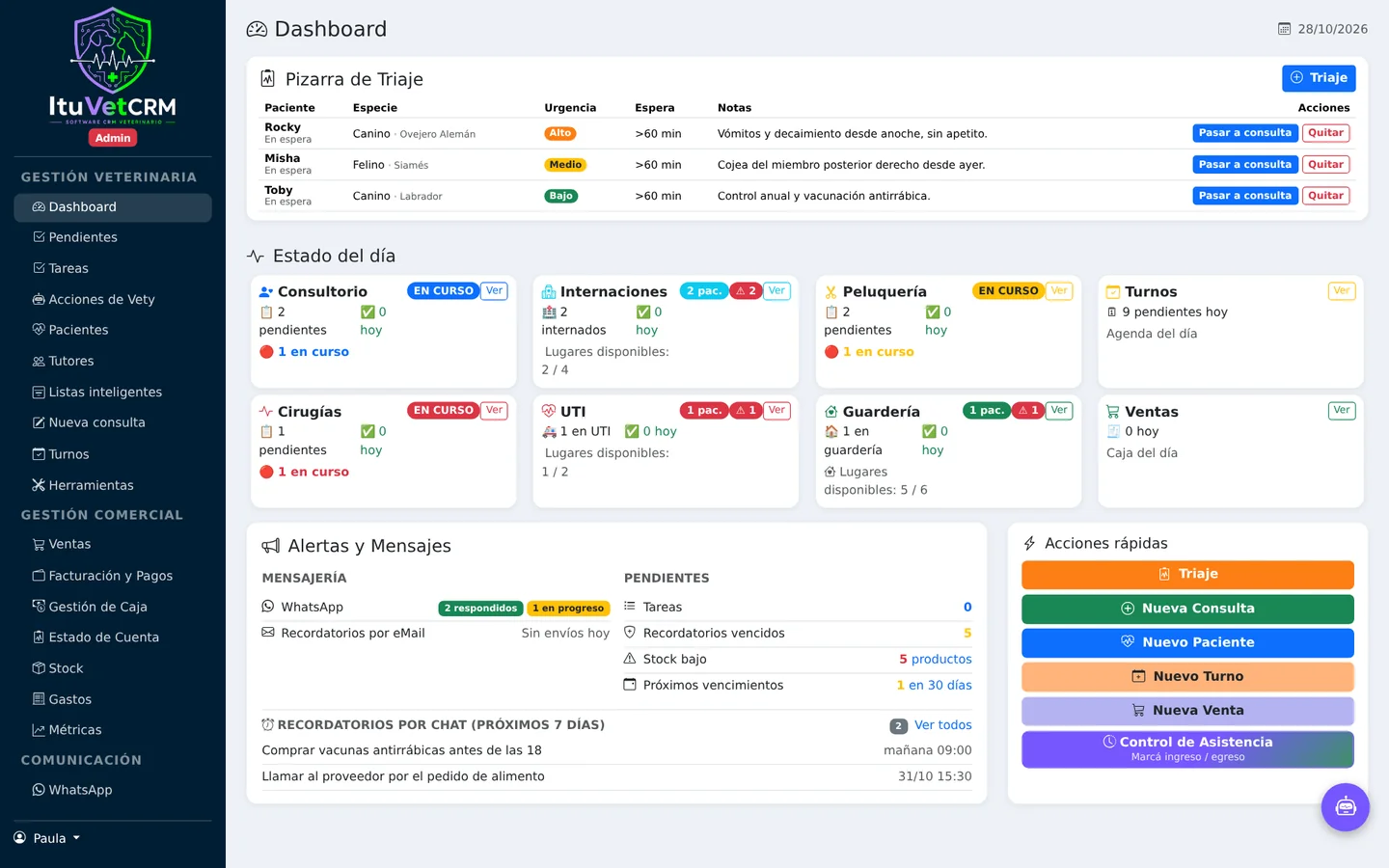This screenshot has height=868, width=1389.
Task: Click the WhatsApp icon in Mensajería
Action: click(x=268, y=607)
